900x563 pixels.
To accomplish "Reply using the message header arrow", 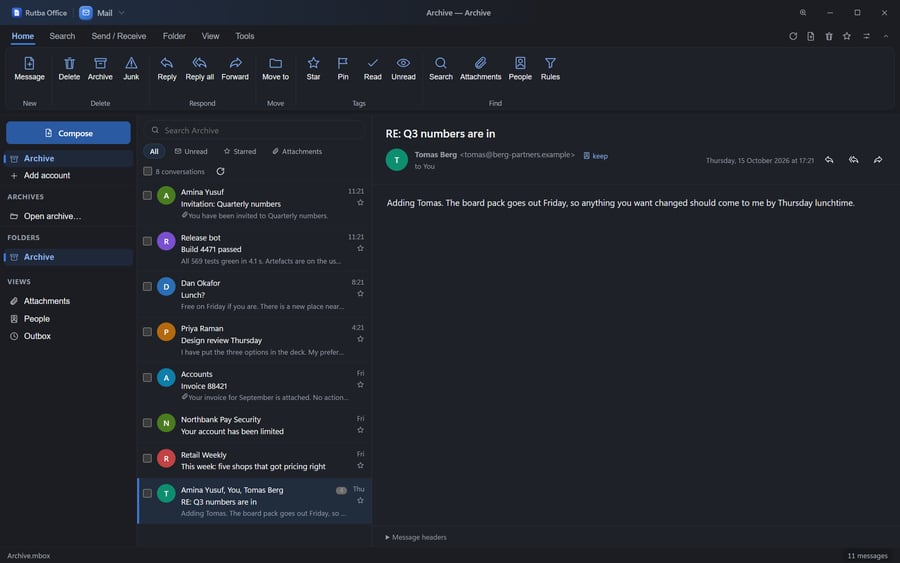I will click(829, 160).
